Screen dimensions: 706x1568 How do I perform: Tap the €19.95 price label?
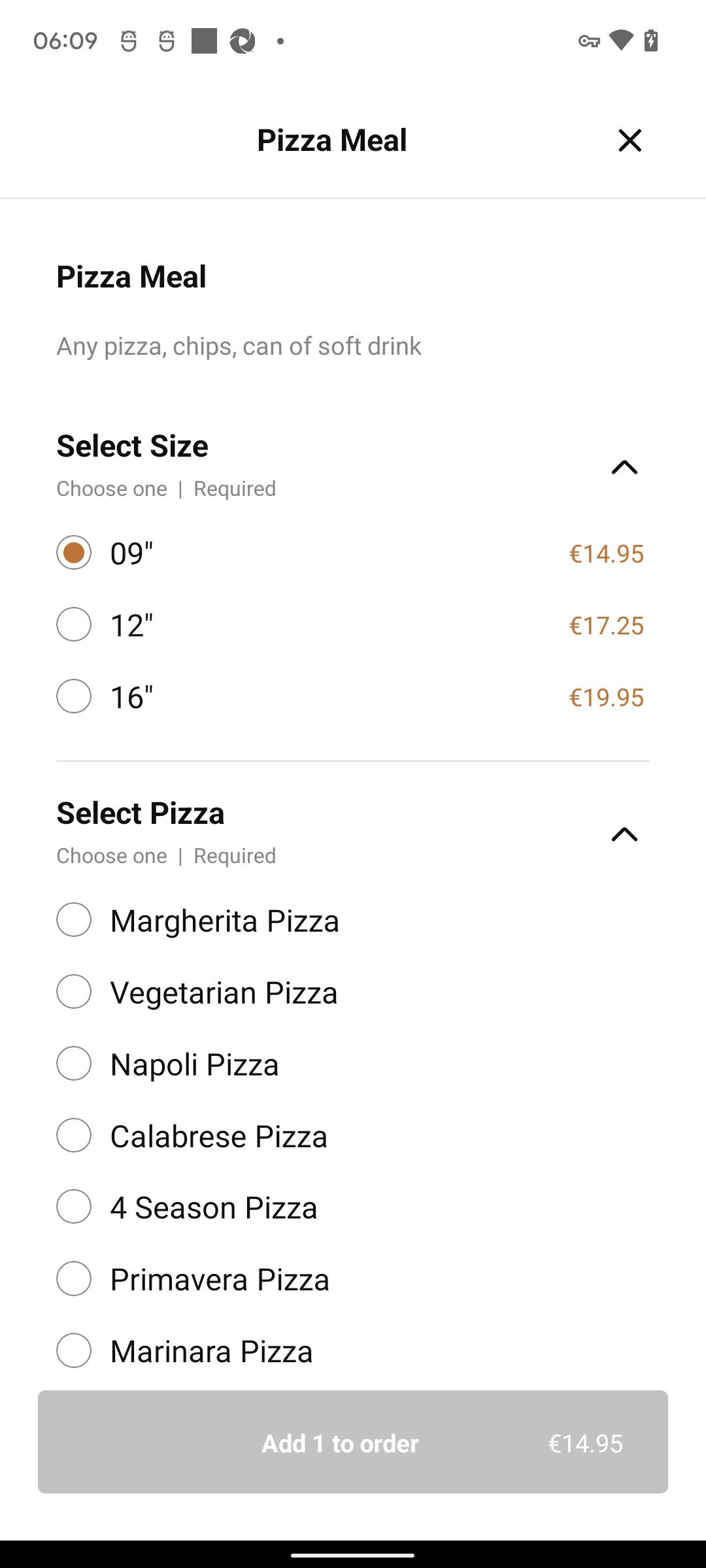[607, 698]
